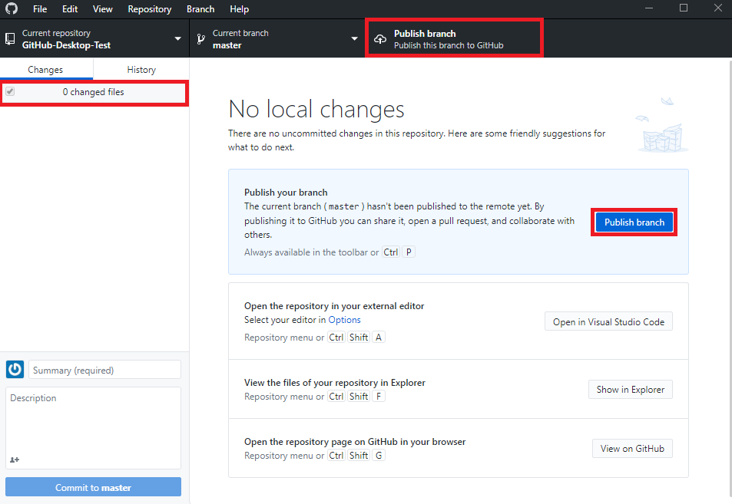Open the View menu
This screenshot has width=732, height=504.
click(x=102, y=9)
